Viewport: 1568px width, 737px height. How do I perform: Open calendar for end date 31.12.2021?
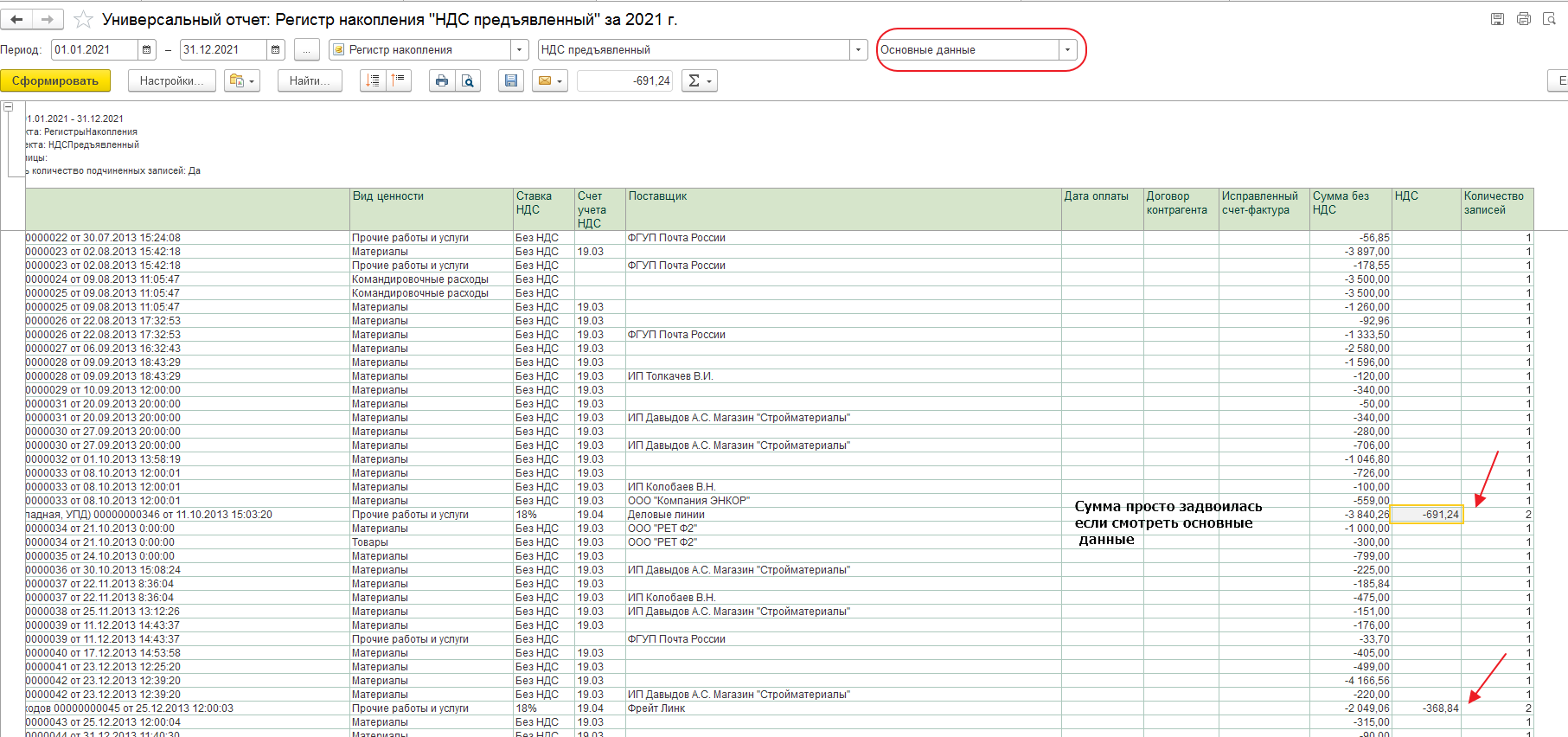[276, 50]
